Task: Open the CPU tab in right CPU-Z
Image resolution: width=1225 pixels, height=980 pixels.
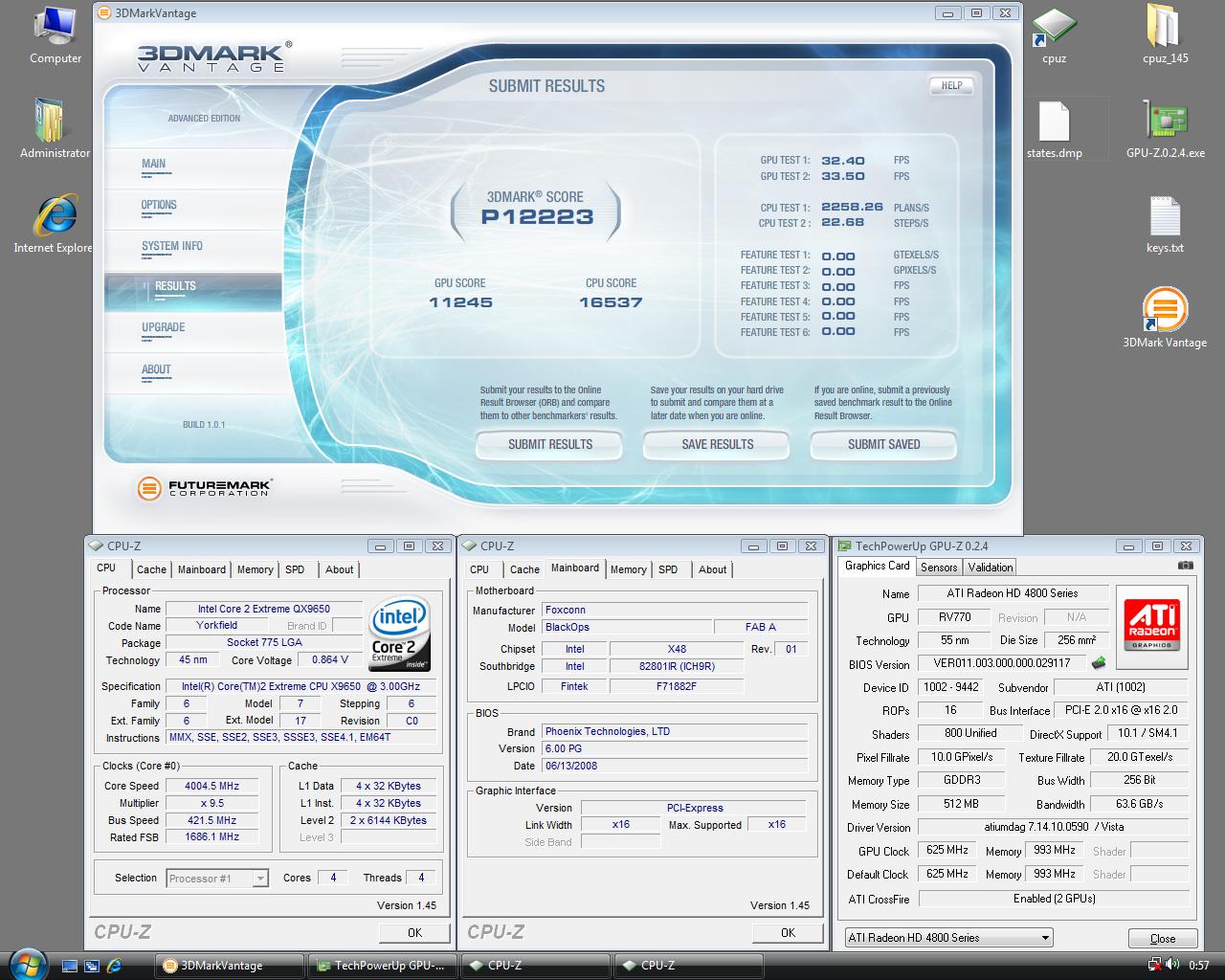Action: pyautogui.click(x=479, y=569)
